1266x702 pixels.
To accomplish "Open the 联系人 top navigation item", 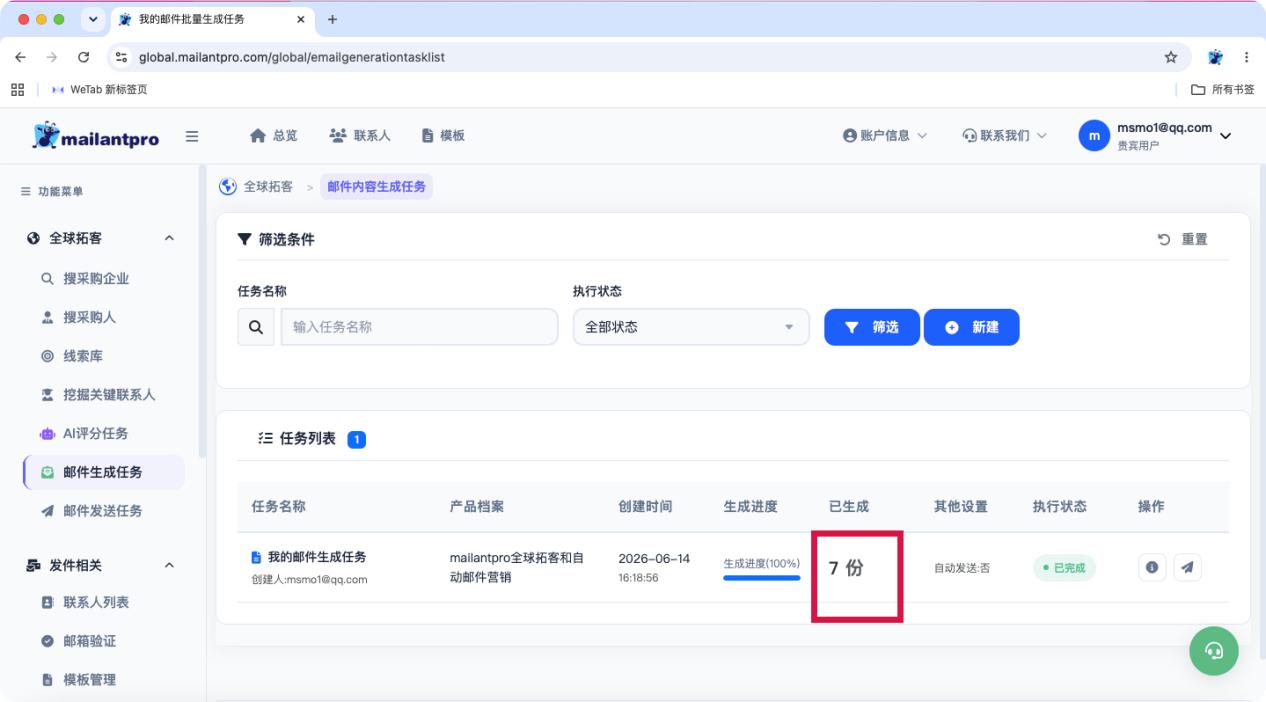I will tap(358, 136).
